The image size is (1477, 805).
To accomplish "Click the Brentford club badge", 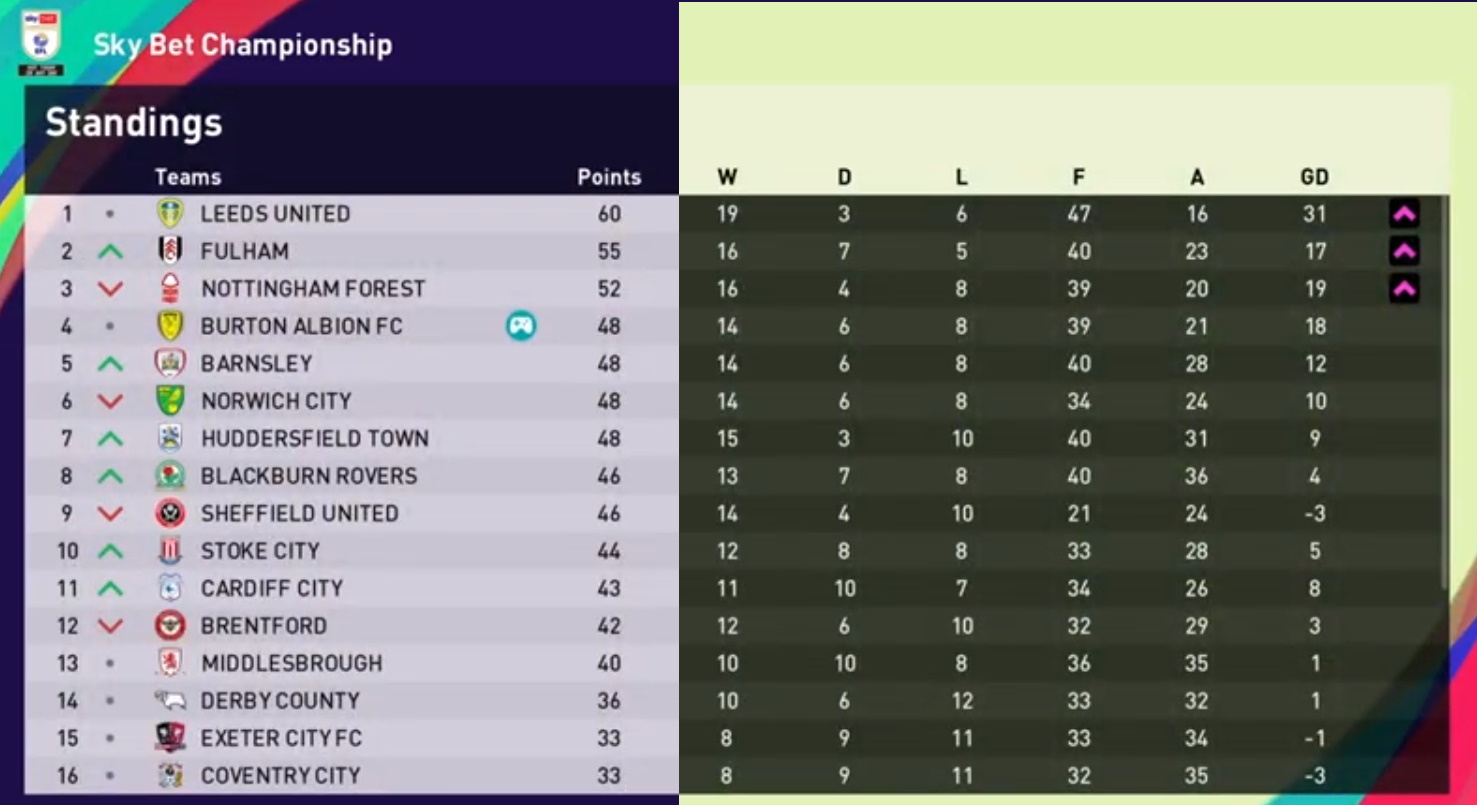I will pyautogui.click(x=170, y=626).
